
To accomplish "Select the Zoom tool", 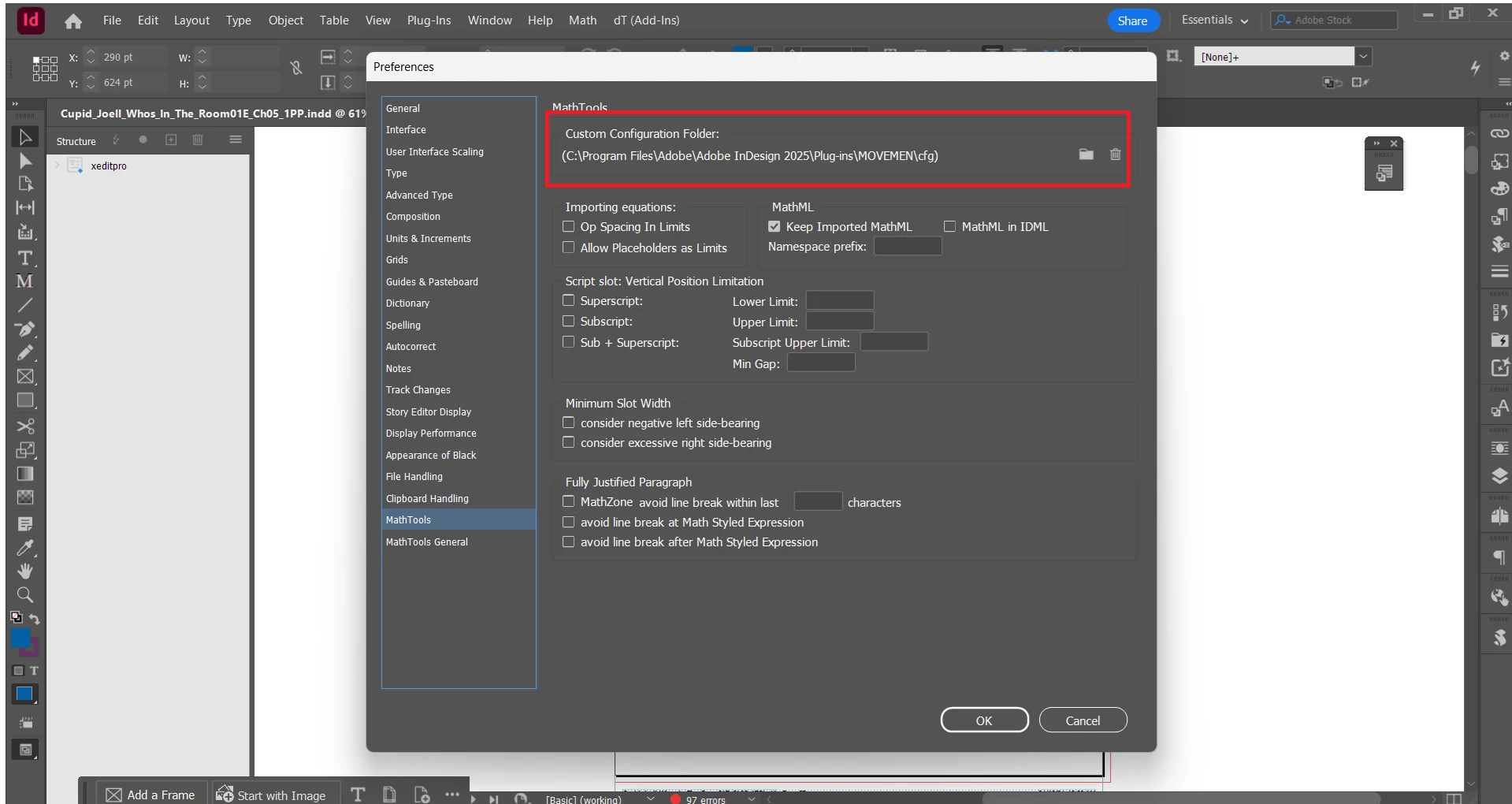I will point(25,595).
